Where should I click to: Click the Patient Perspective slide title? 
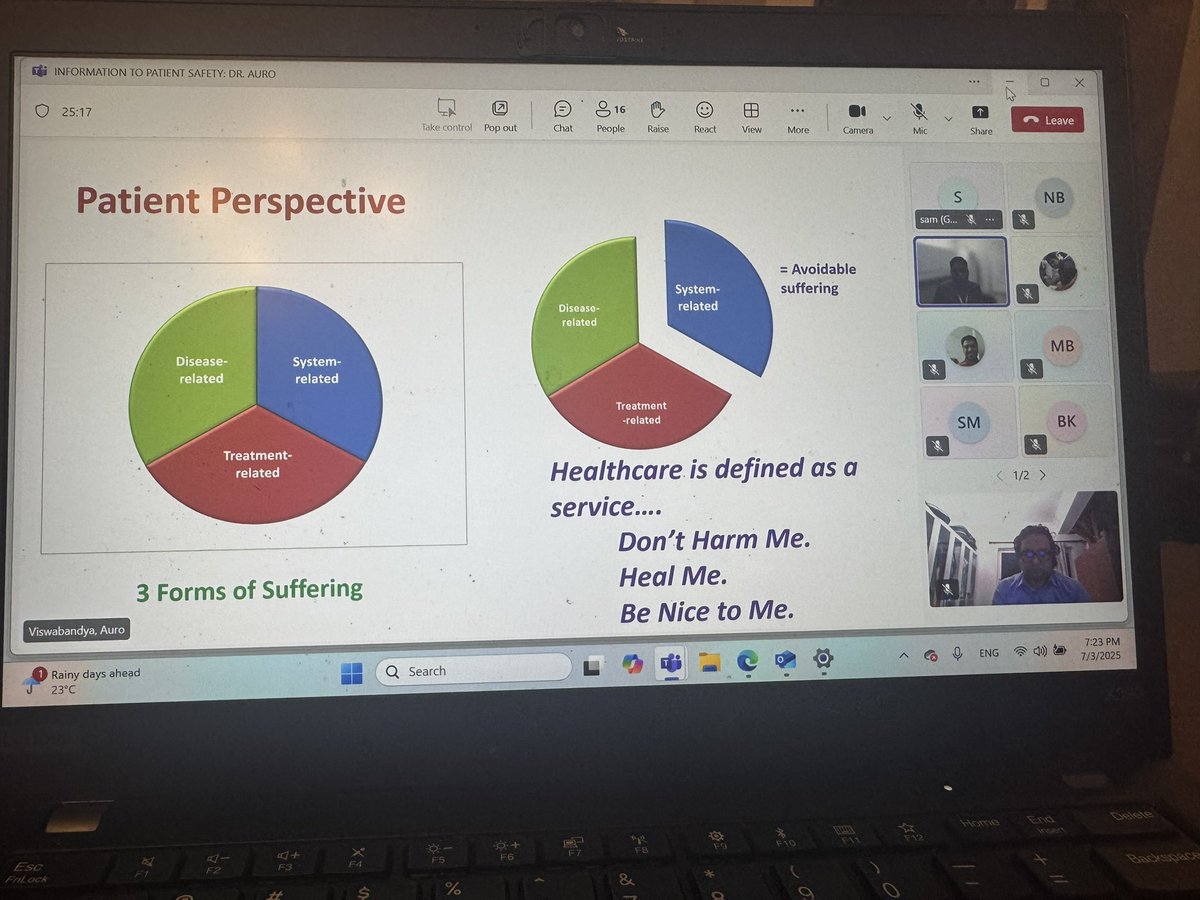241,201
